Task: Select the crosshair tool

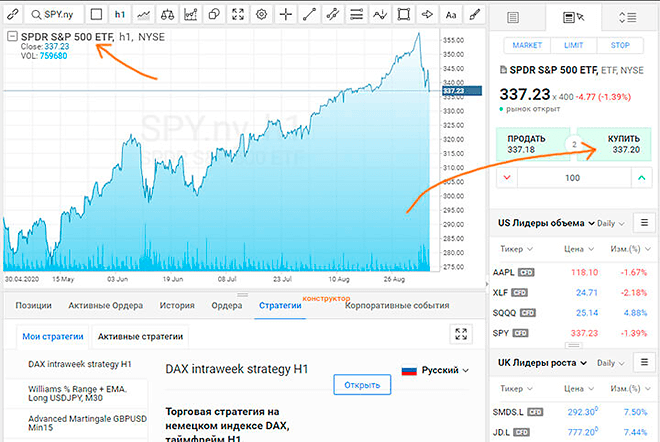Action: (286, 15)
